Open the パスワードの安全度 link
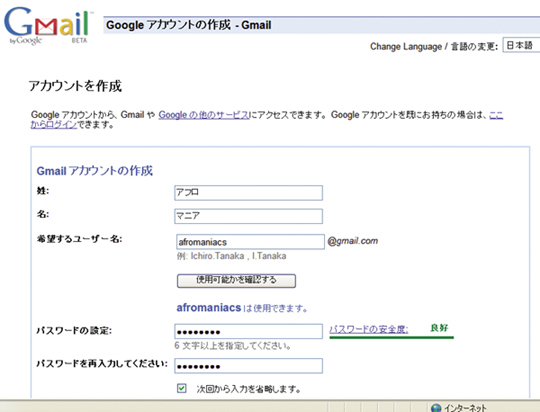 (x=368, y=329)
